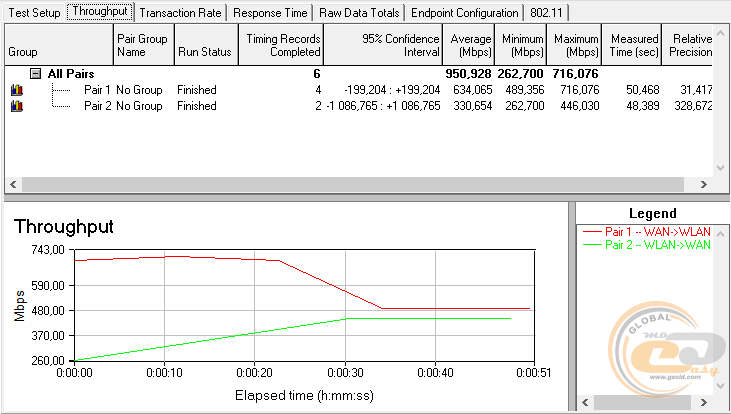Select the Pair 2 row
Screen dimensions: 731x414
pos(358,106)
